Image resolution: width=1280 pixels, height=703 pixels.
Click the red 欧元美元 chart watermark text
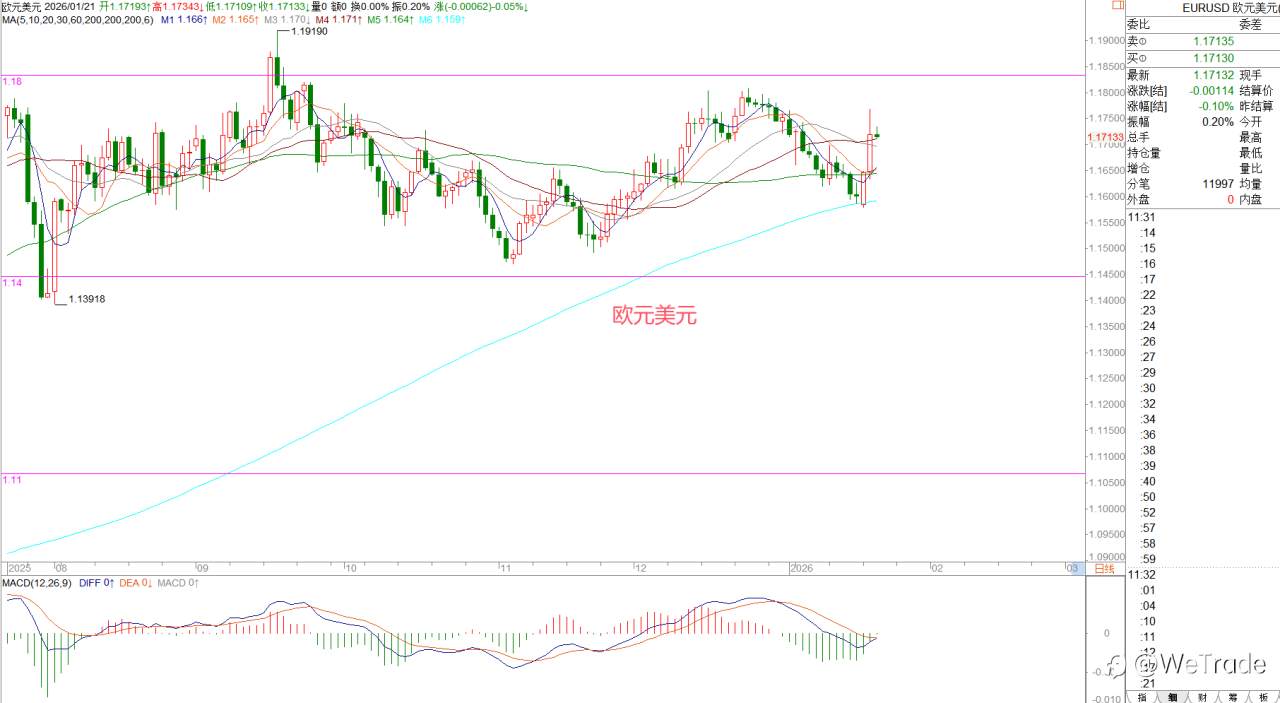654,316
